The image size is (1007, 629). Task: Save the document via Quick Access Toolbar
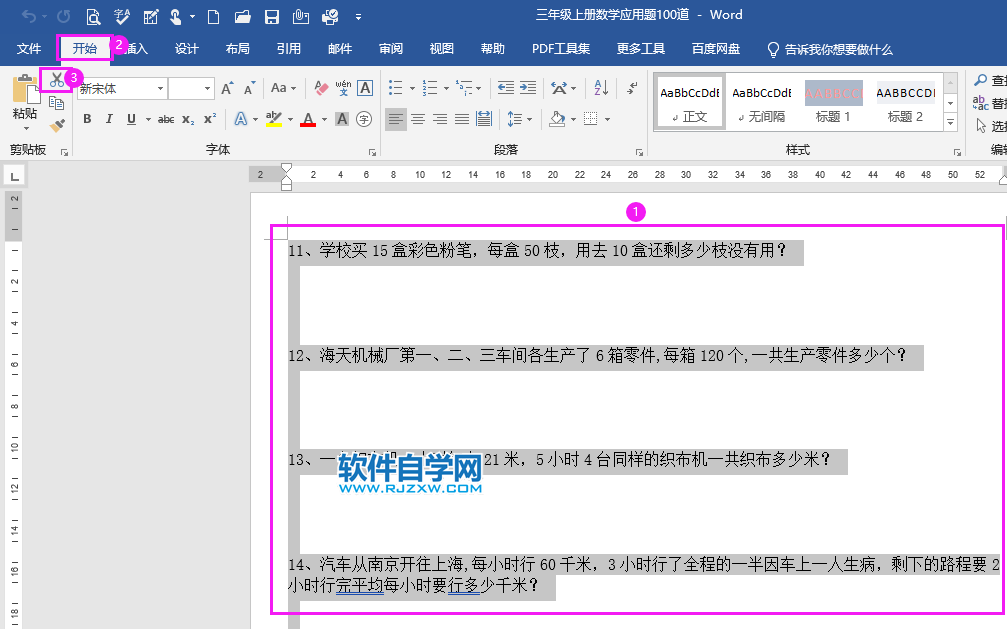(272, 15)
